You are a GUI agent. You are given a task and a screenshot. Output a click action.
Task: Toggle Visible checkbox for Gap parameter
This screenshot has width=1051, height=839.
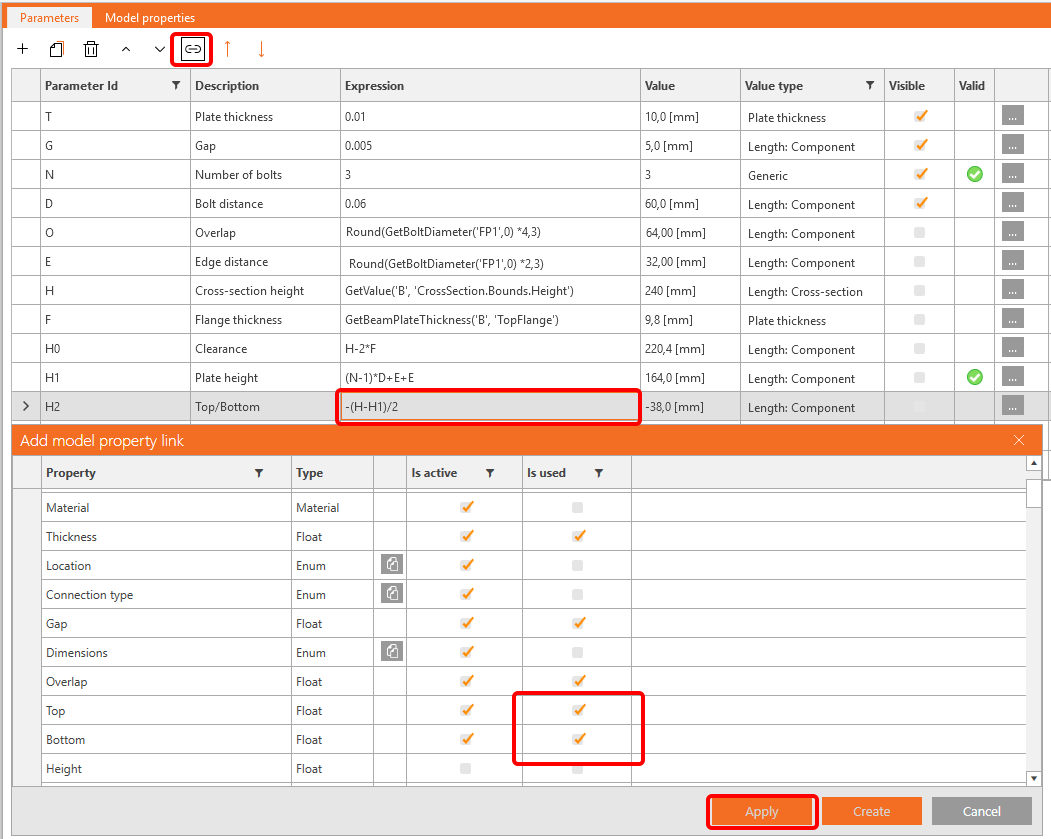921,146
